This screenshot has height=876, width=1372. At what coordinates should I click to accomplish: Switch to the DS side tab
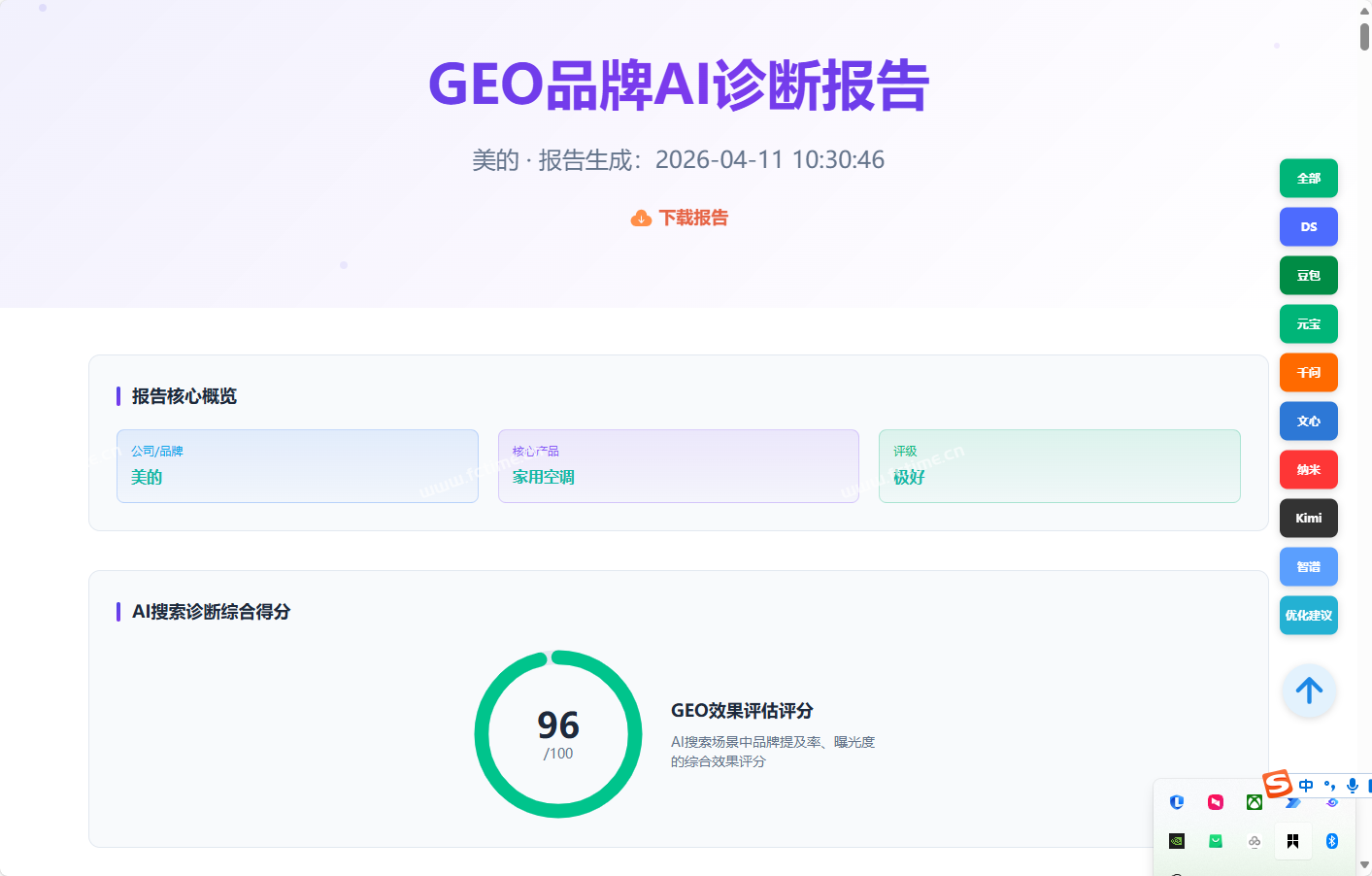[x=1308, y=227]
